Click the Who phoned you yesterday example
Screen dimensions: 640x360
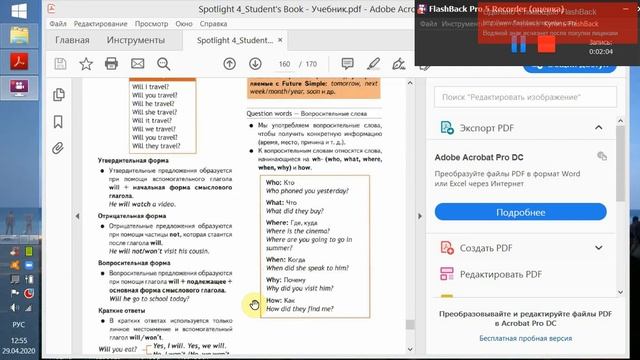pos(307,191)
